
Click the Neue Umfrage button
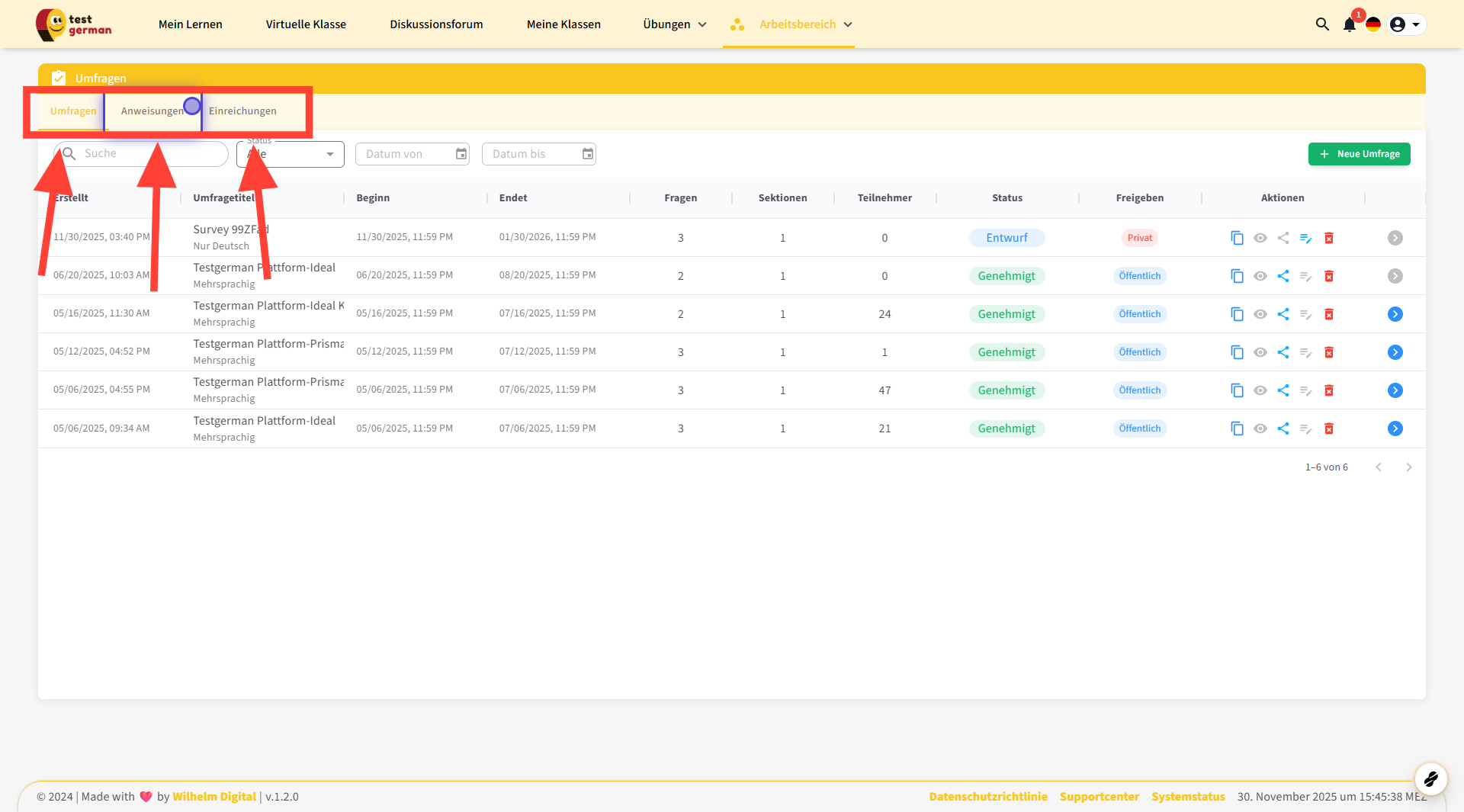coord(1359,154)
